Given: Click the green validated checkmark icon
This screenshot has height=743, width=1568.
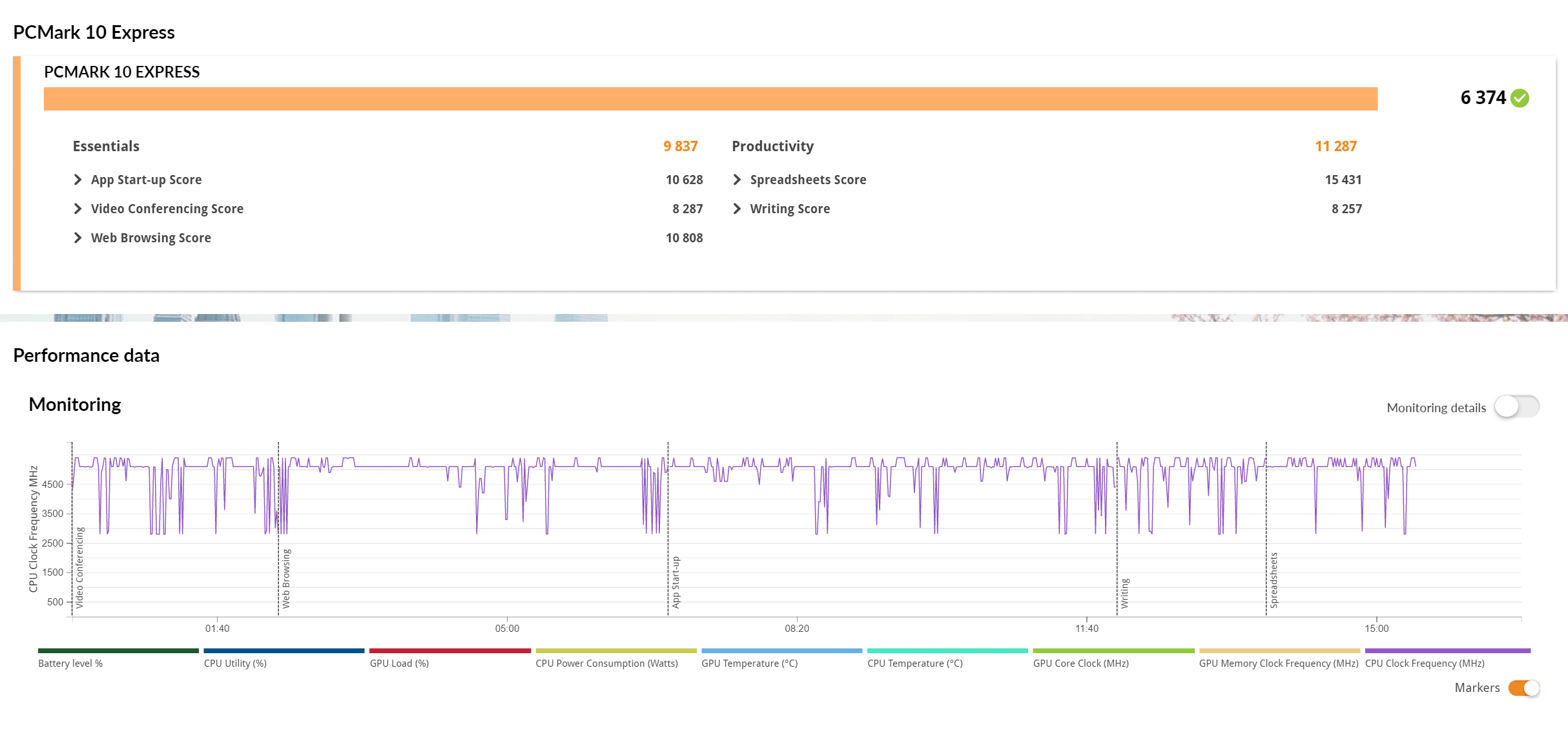Looking at the screenshot, I should tap(1520, 98).
